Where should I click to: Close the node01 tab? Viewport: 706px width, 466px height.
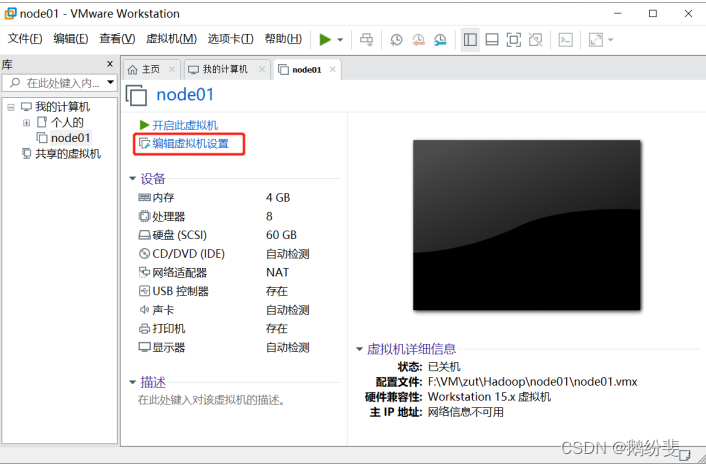333,69
